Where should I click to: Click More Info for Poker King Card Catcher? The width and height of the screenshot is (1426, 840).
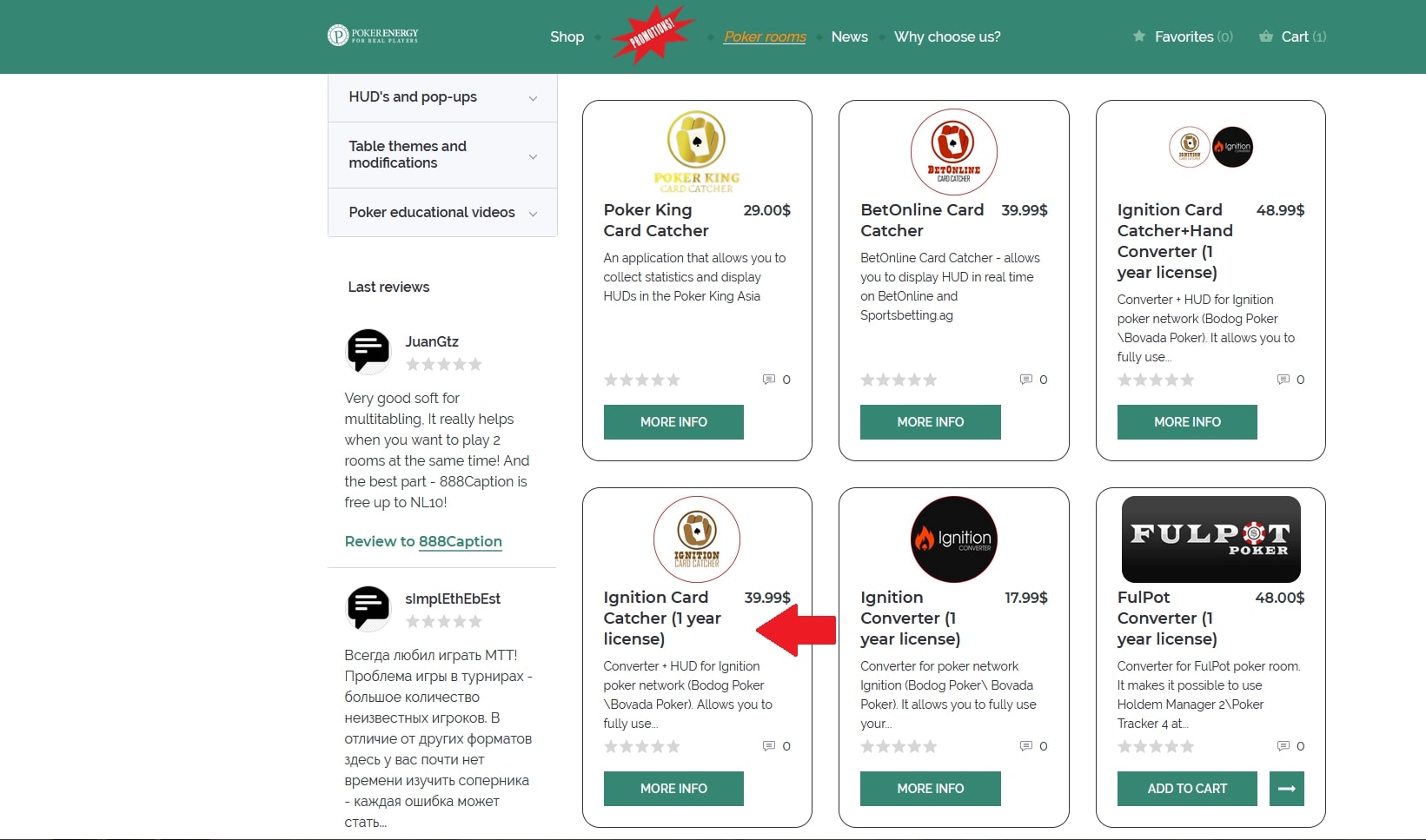click(x=673, y=422)
